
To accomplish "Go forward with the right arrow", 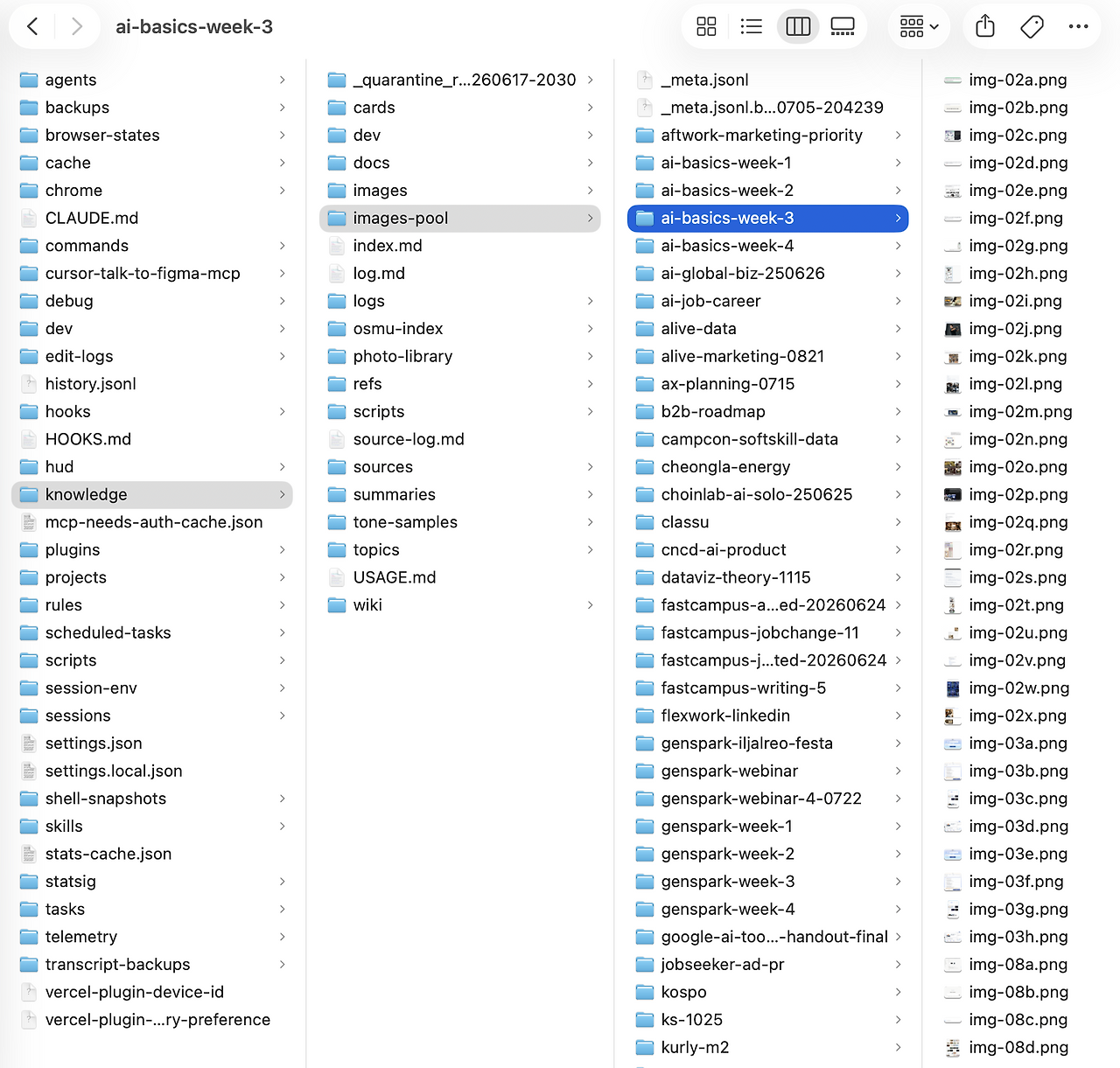I will pyautogui.click(x=77, y=26).
